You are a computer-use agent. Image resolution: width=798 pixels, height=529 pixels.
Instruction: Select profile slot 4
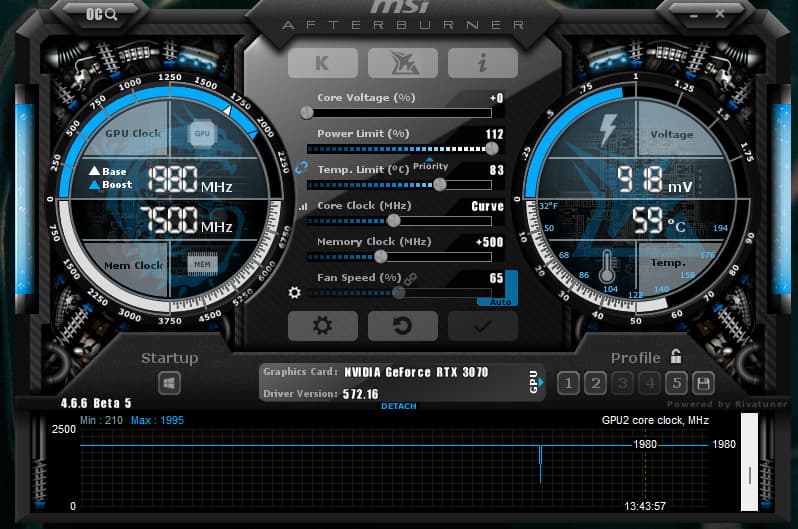(x=649, y=383)
